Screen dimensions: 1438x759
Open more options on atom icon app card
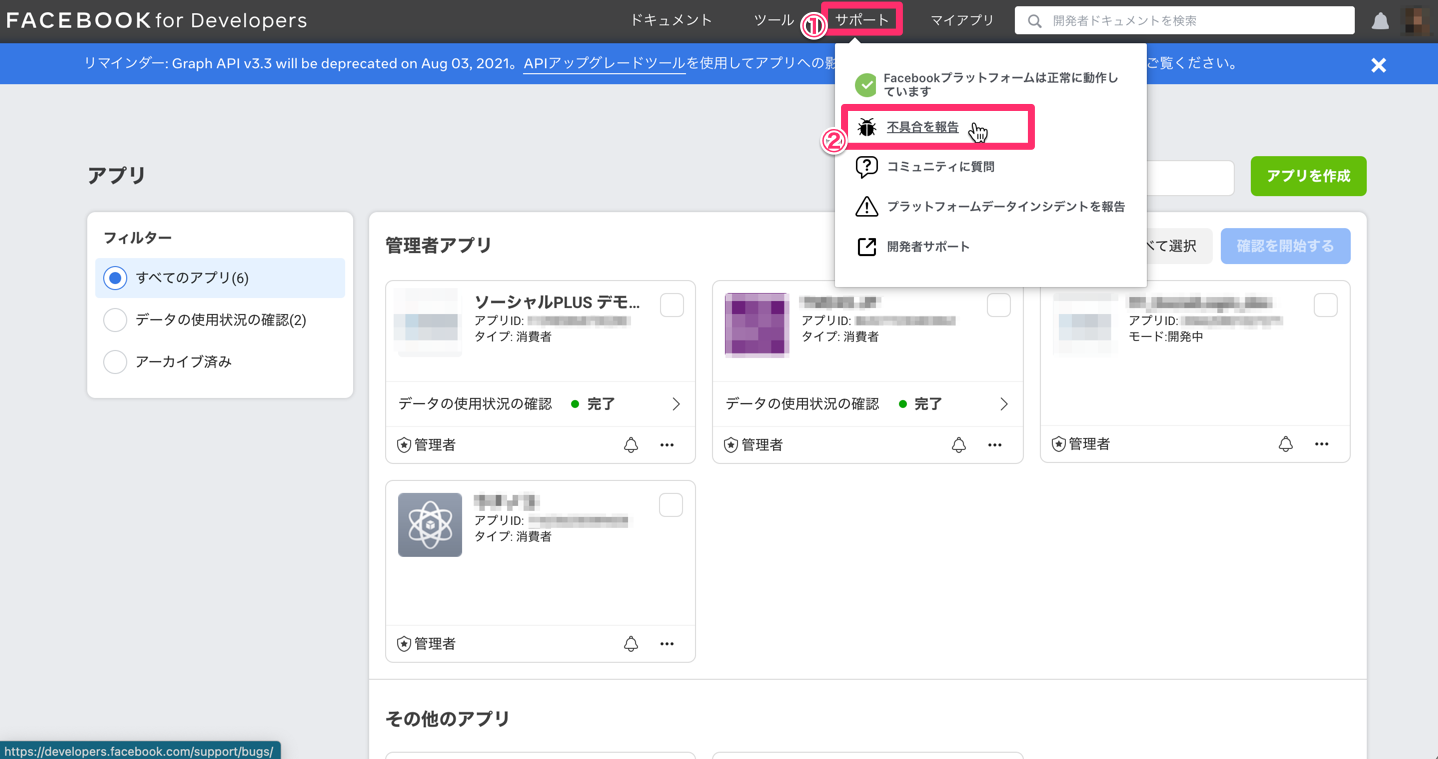click(667, 644)
